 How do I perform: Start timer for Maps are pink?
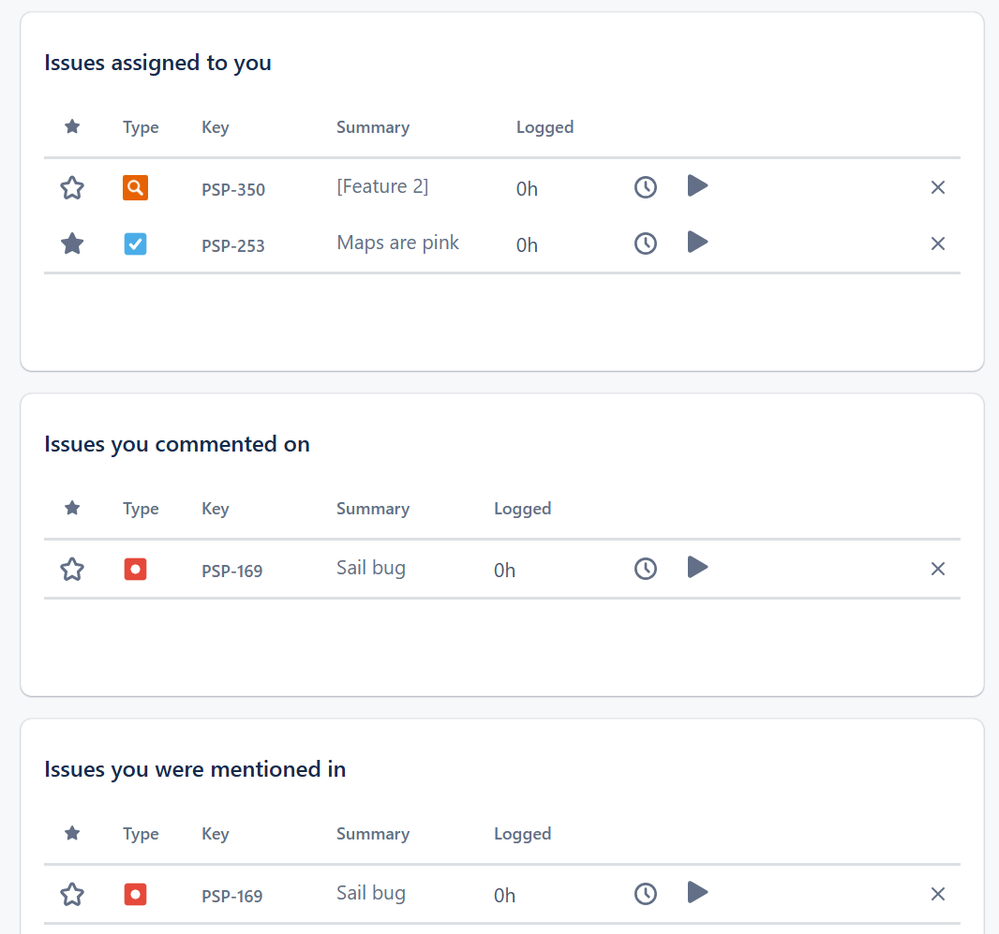coord(698,242)
